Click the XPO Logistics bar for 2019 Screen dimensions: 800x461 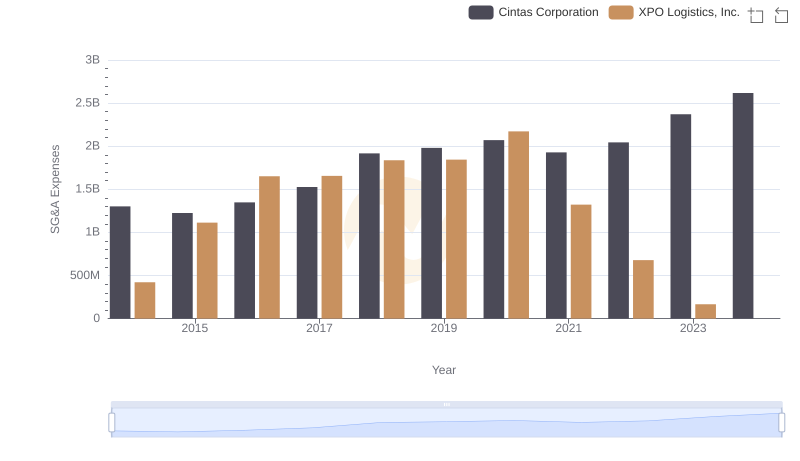click(456, 239)
